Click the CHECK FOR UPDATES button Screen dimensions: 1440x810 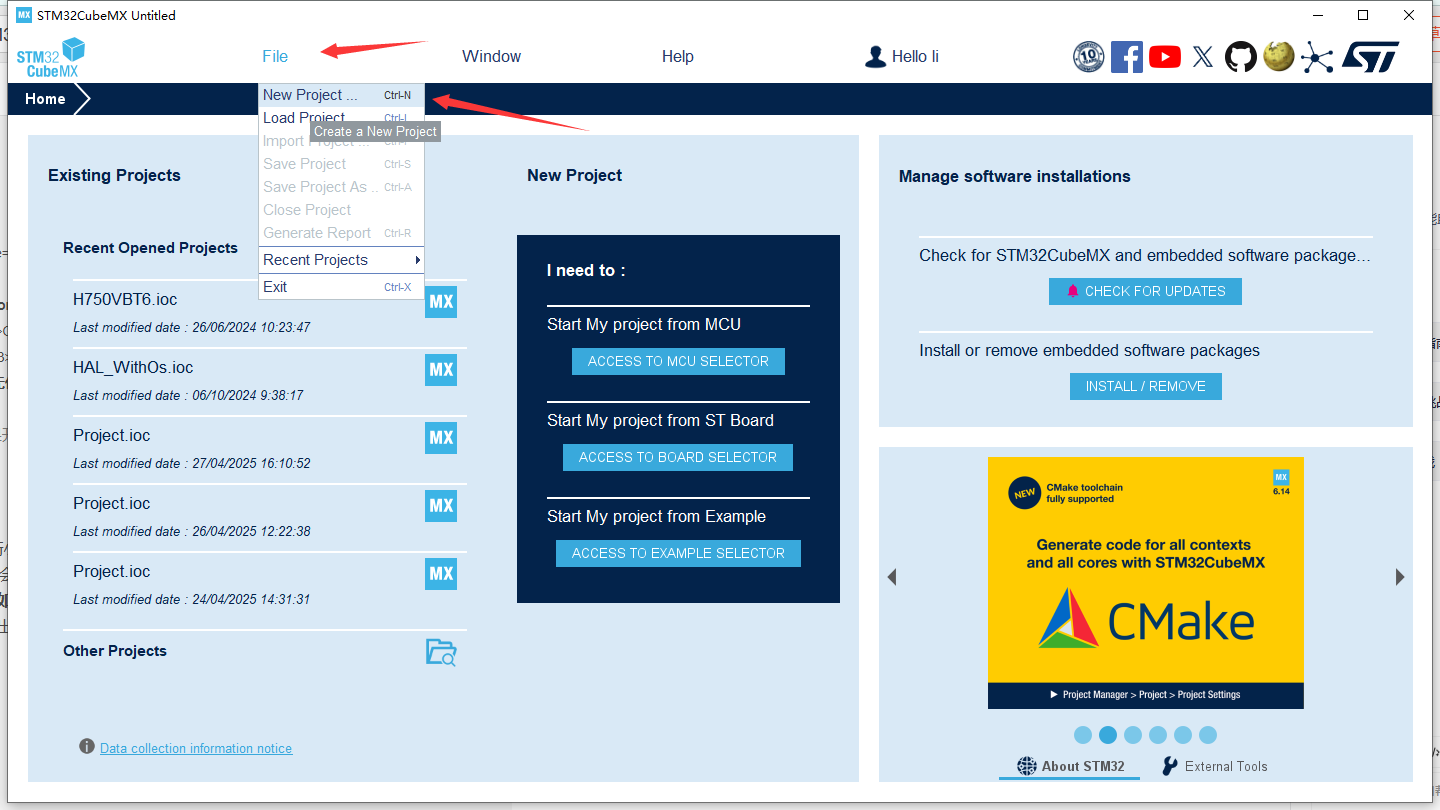tap(1145, 291)
